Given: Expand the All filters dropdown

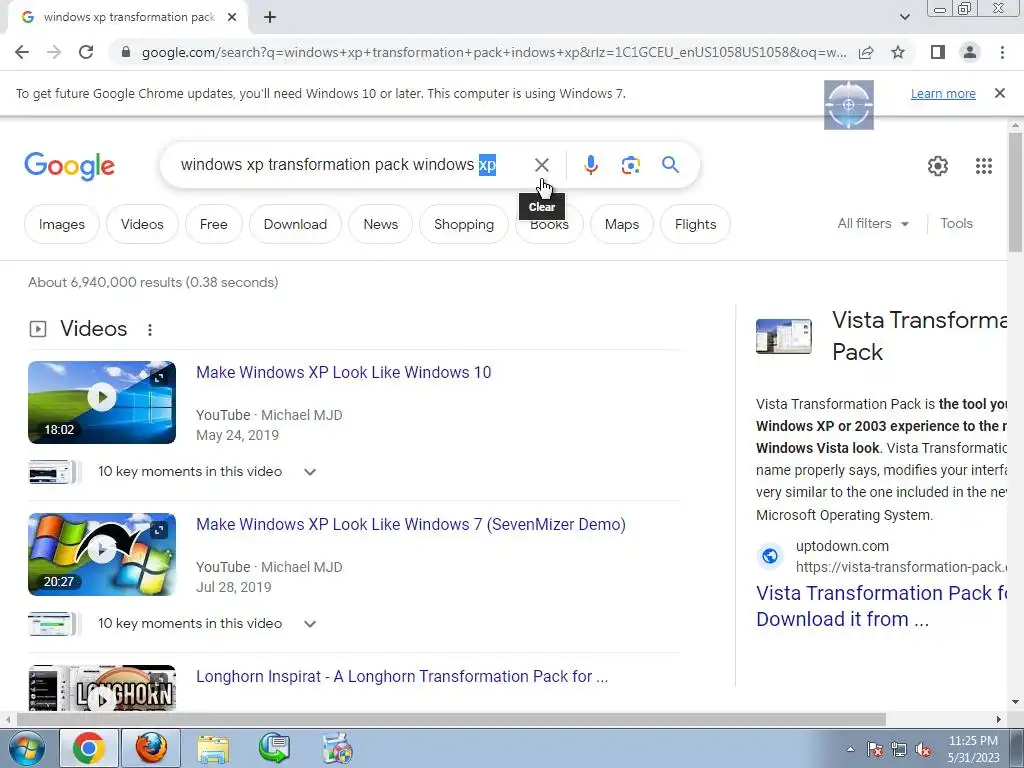Looking at the screenshot, I should (873, 223).
